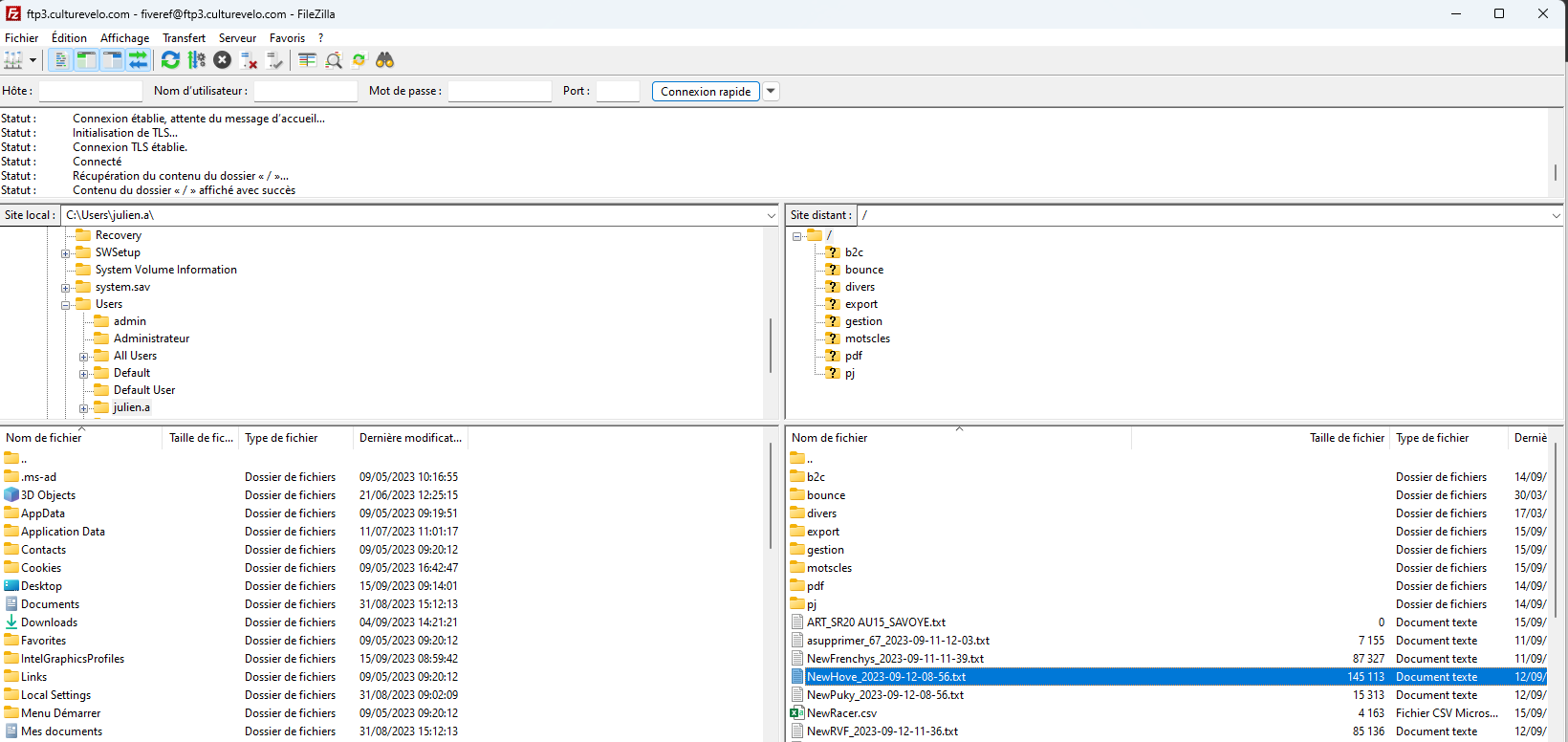The width and height of the screenshot is (1568, 742).
Task: Select the Documents folder icon in local list
Action: pos(11,604)
